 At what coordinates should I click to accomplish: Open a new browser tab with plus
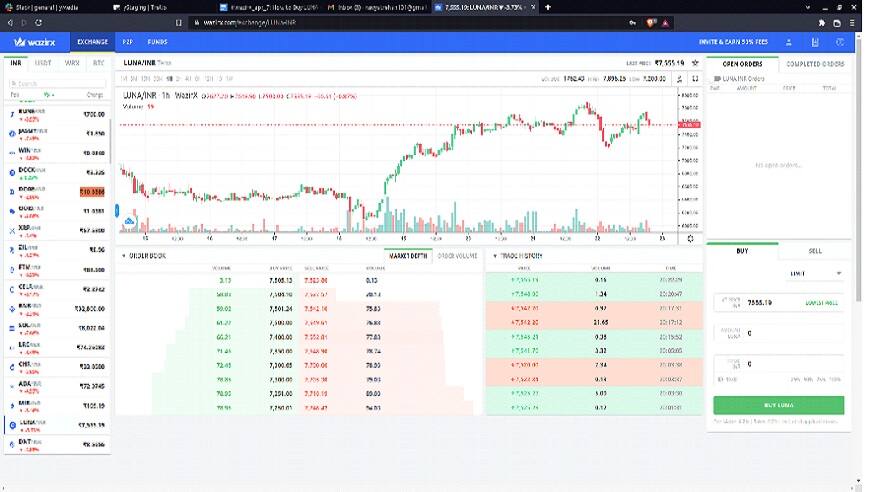548,7
